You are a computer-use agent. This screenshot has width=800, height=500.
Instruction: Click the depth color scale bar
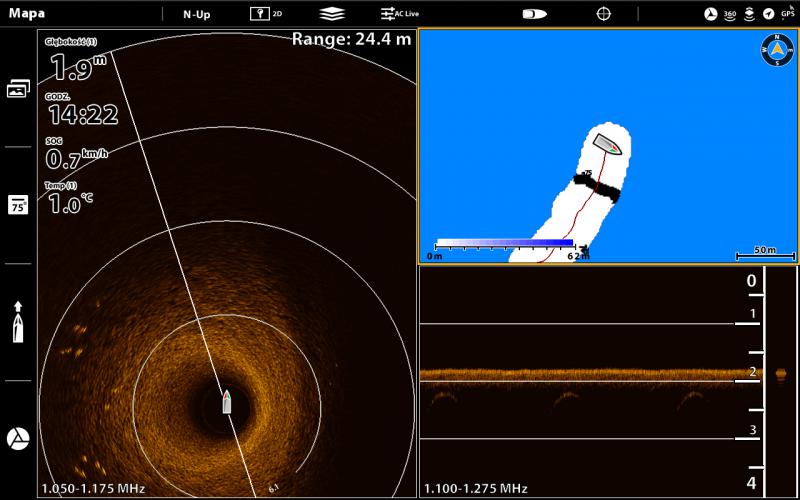[x=505, y=243]
